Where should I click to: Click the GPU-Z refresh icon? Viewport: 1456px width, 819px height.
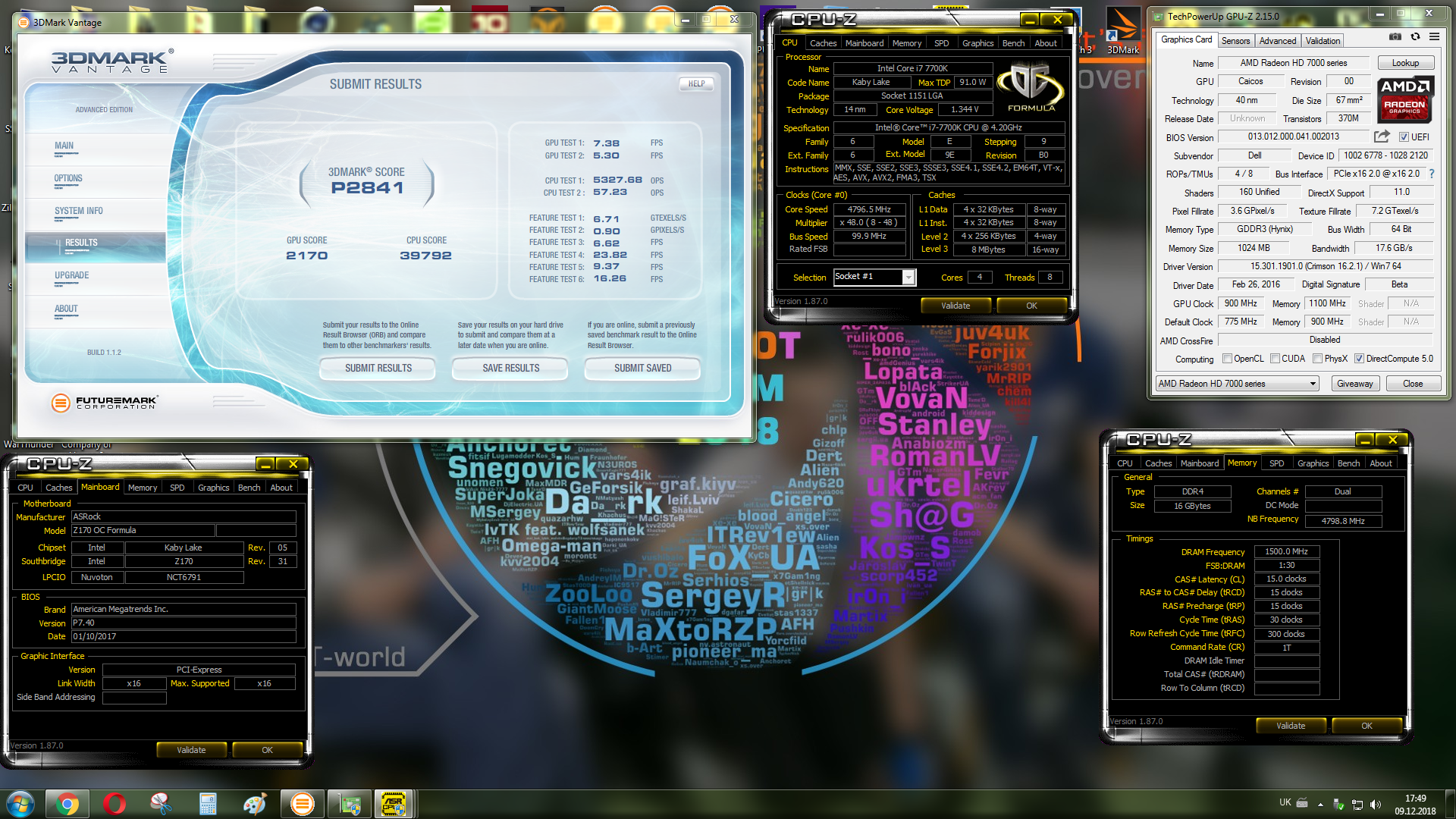1415,36
